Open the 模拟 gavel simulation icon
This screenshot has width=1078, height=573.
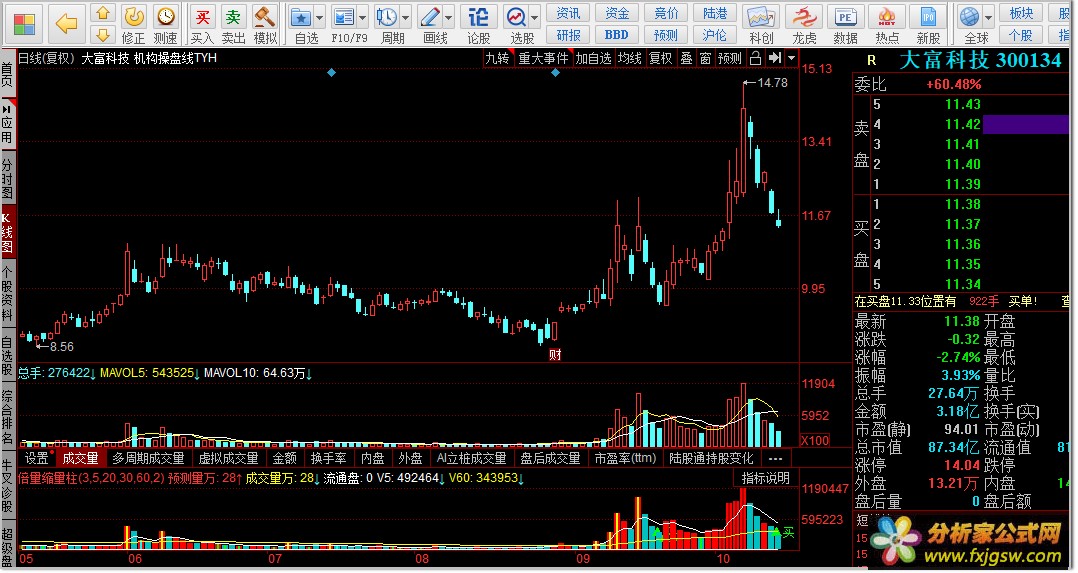click(x=265, y=17)
